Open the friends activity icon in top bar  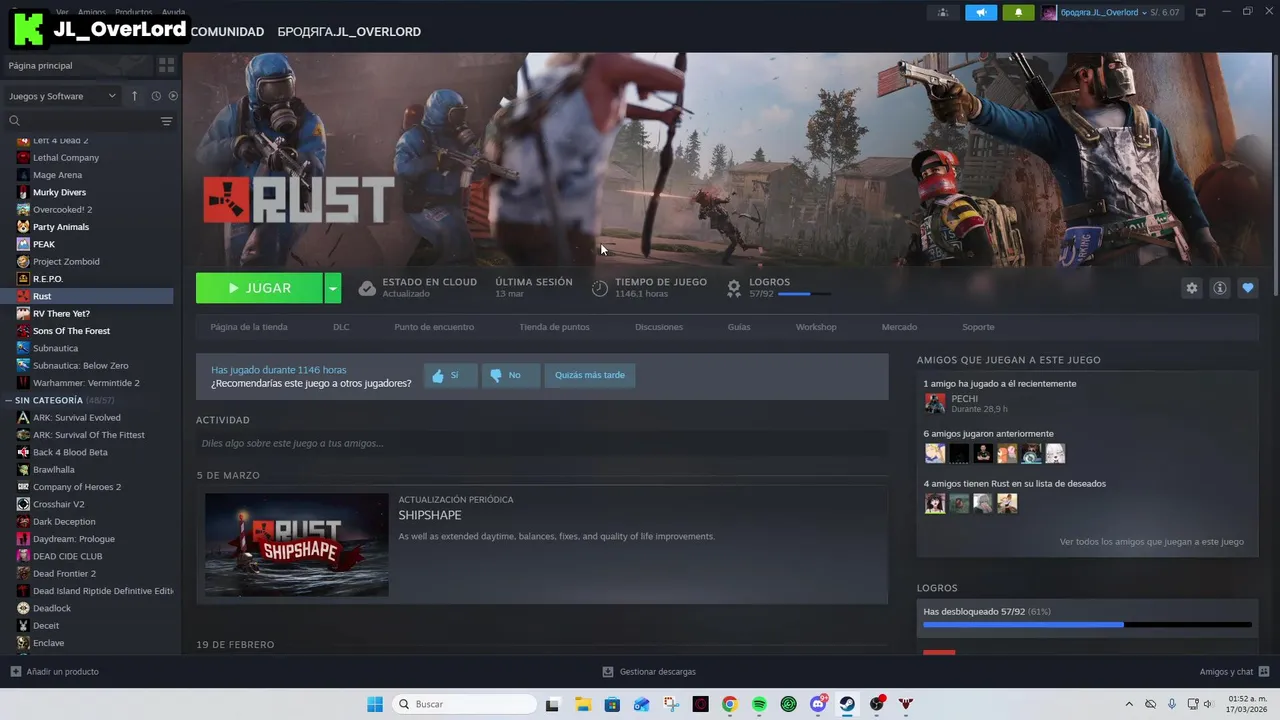(943, 13)
